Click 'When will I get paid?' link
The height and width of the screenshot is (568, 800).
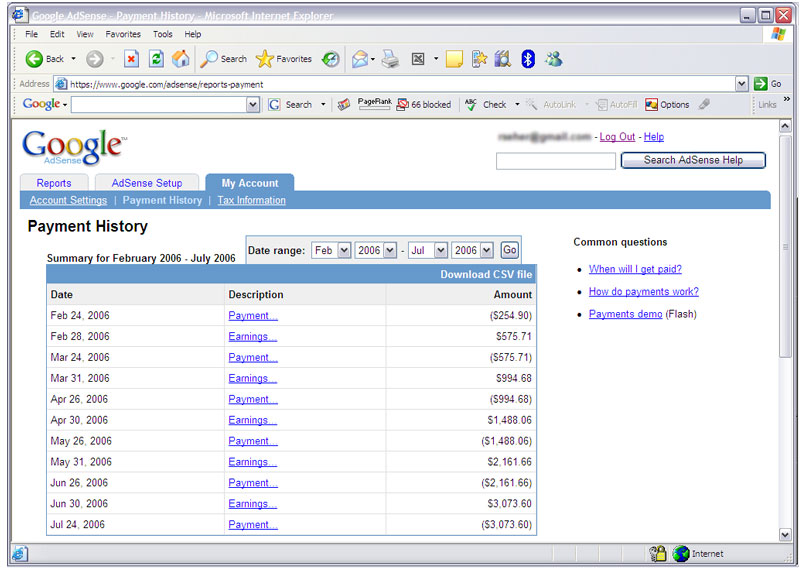[635, 269]
